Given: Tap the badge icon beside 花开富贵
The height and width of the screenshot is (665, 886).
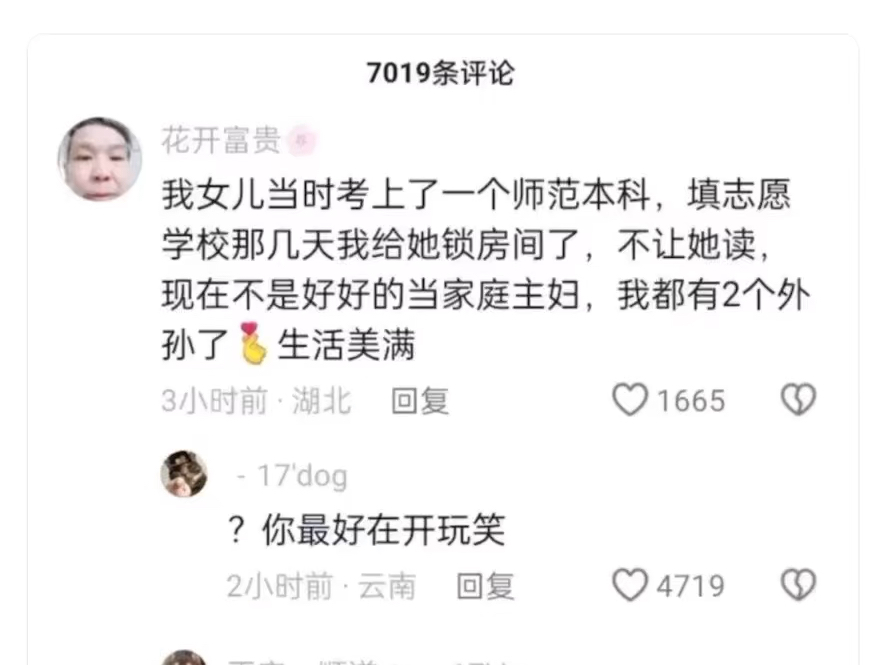Looking at the screenshot, I should click(301, 141).
